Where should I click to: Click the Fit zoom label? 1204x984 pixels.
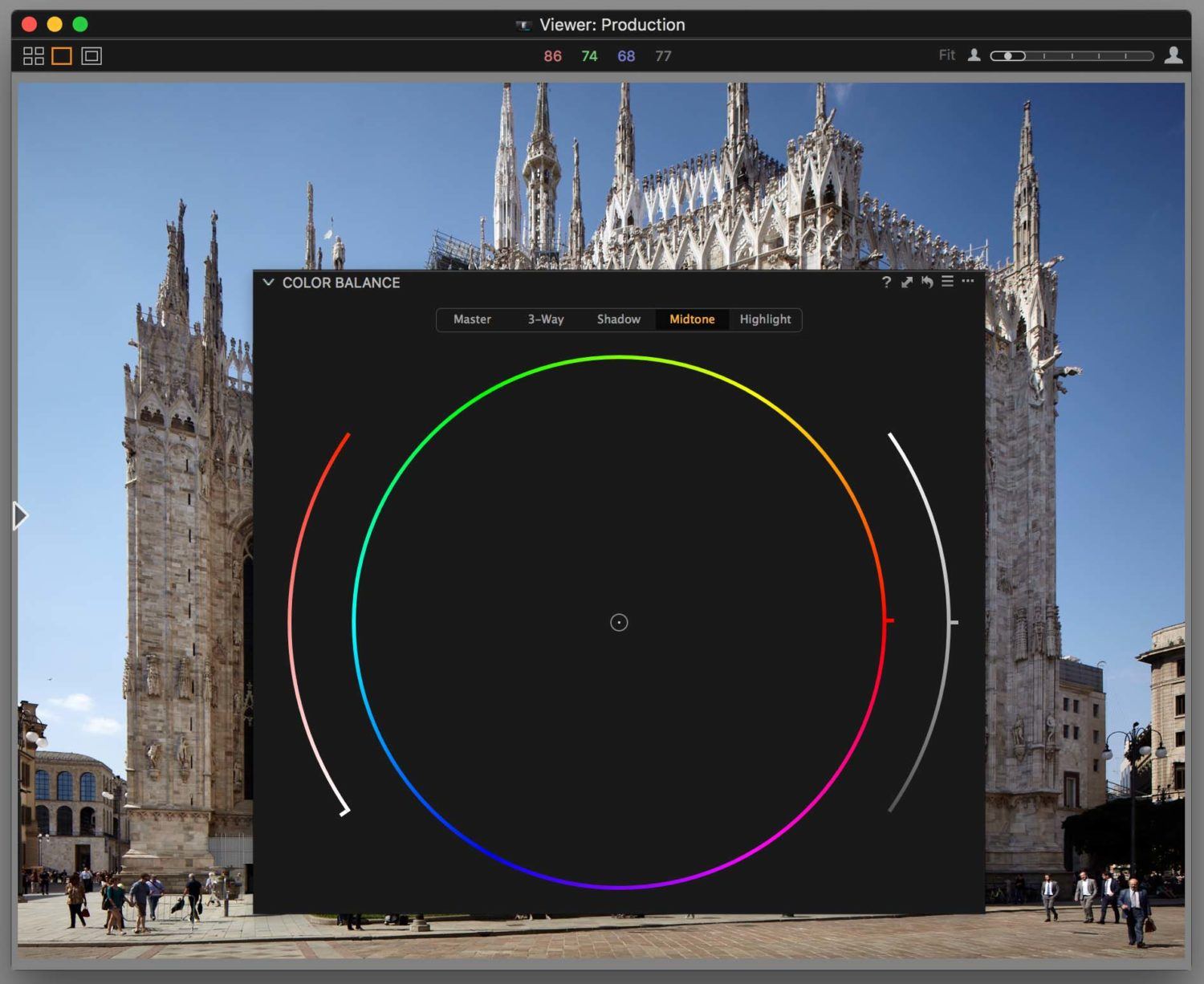pyautogui.click(x=946, y=55)
